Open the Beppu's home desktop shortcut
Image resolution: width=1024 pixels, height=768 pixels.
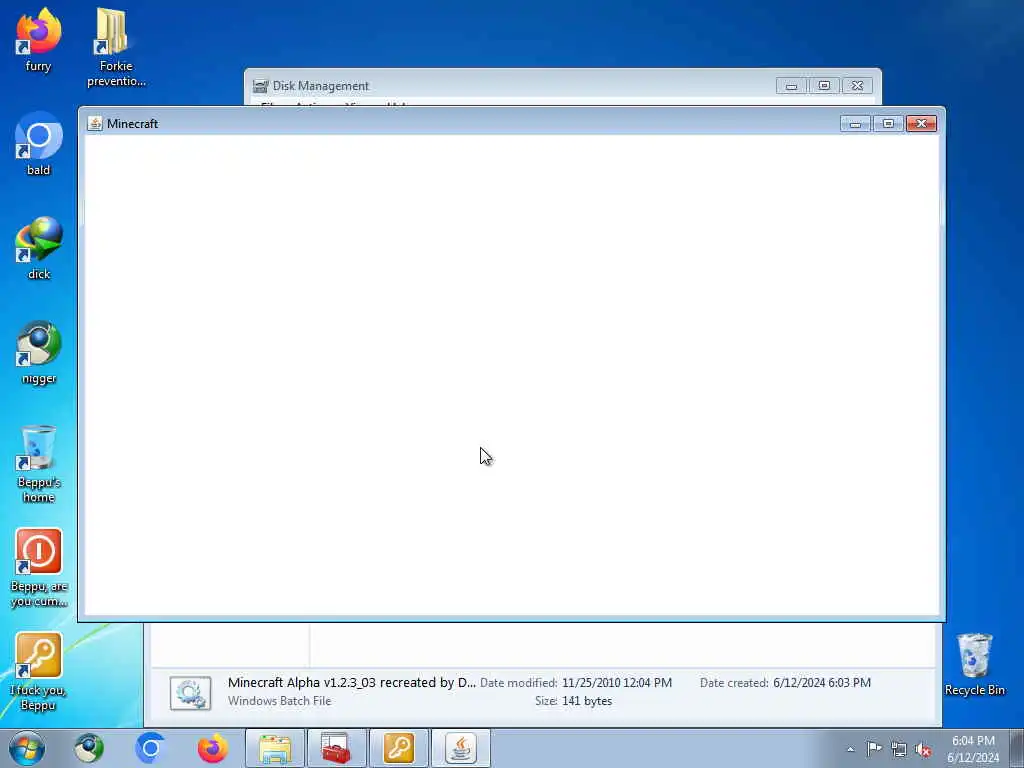click(x=39, y=464)
